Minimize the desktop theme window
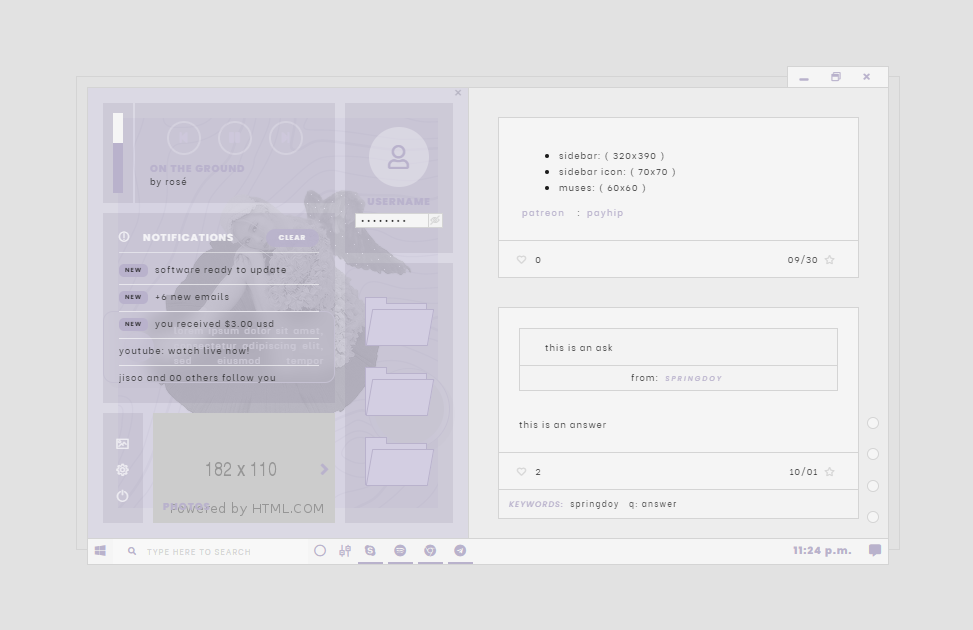 [x=804, y=78]
